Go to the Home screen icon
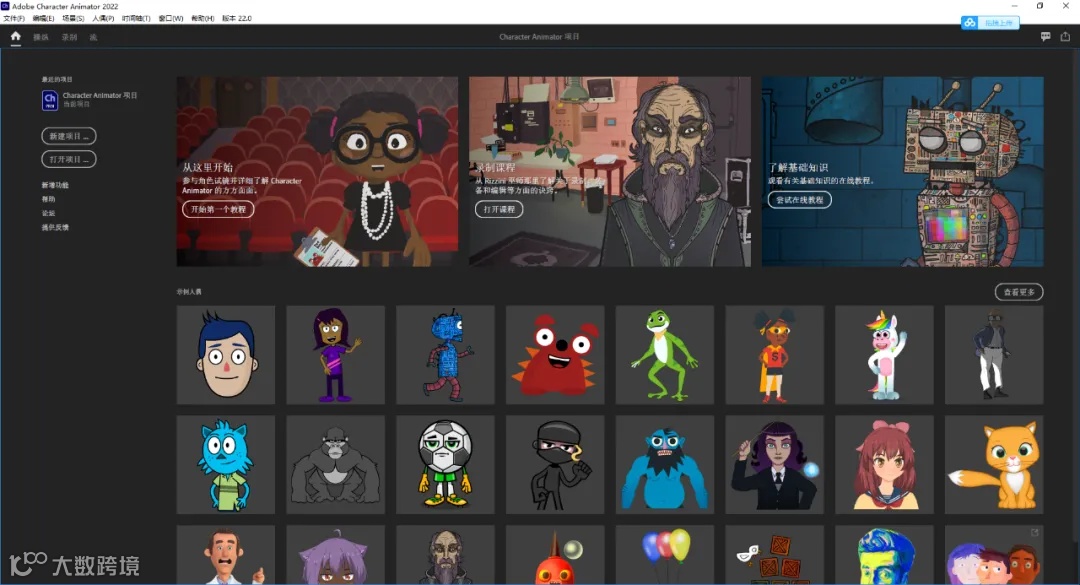1080x585 pixels. 16,37
